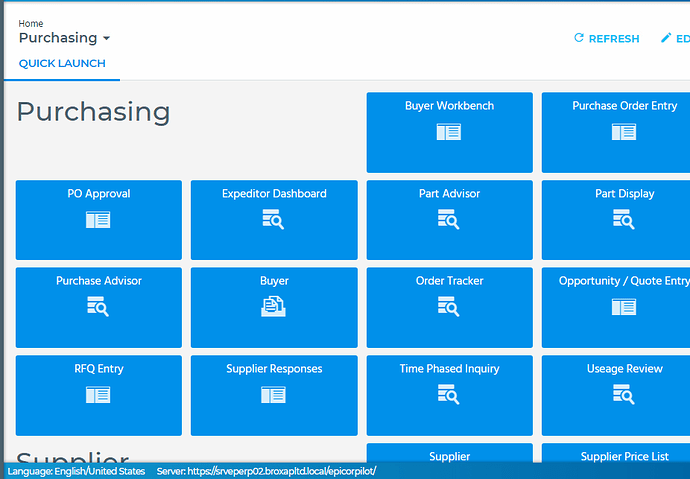Open the Buyer Workbench tile label
The image size is (690, 479).
point(449,106)
